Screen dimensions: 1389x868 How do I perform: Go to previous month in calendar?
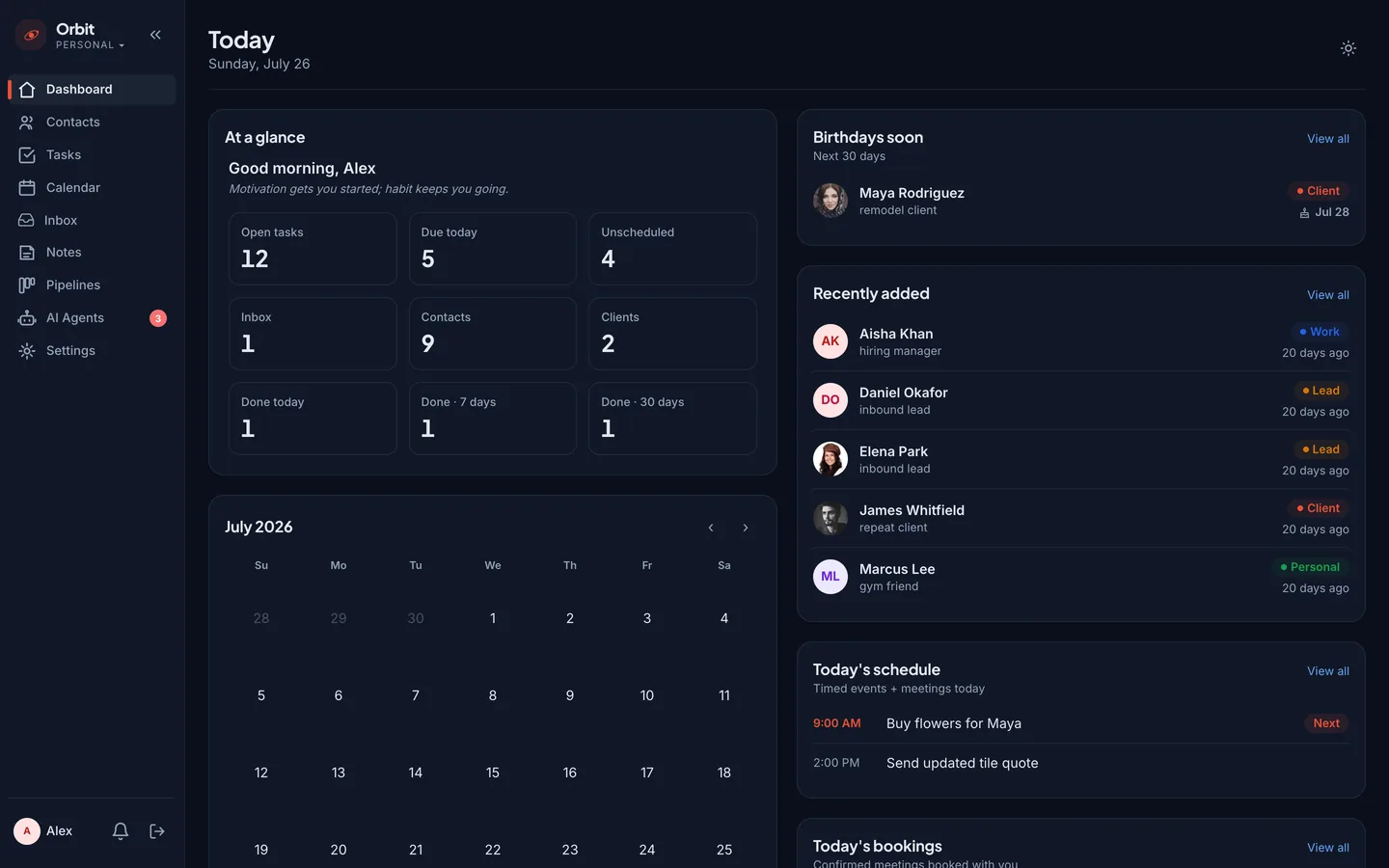pos(711,528)
